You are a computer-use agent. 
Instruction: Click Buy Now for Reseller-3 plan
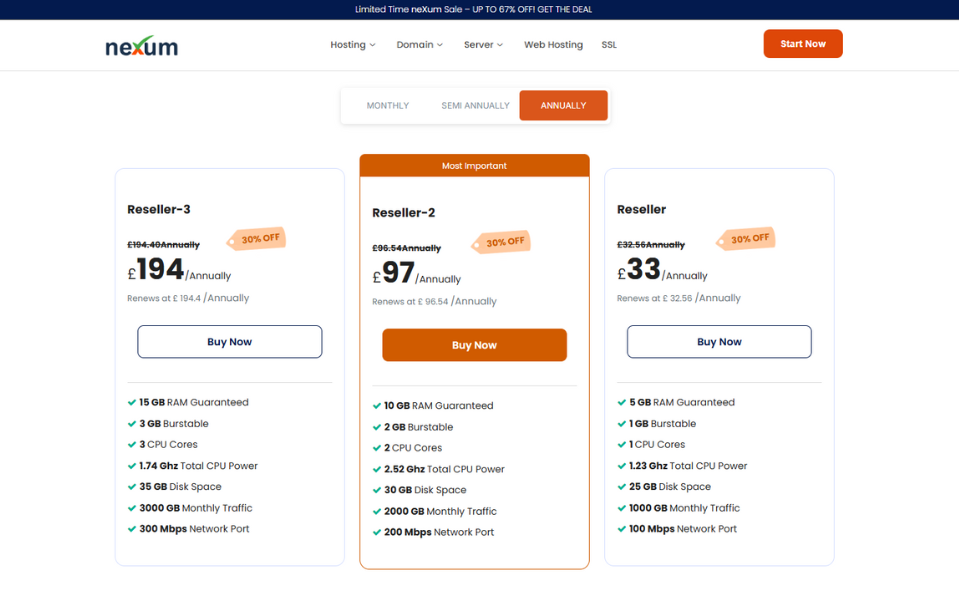point(229,342)
